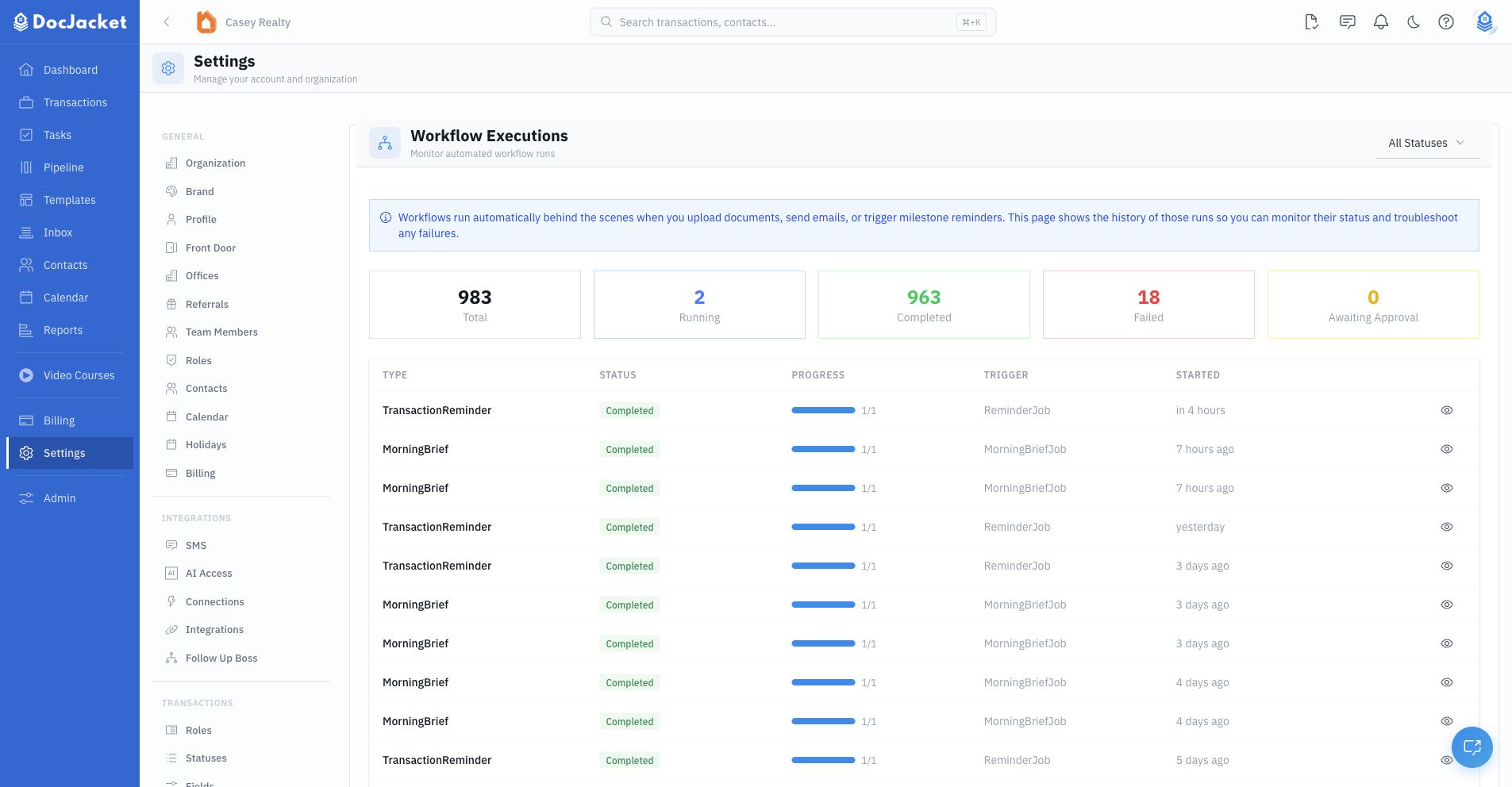
Task: Click the Reports icon in main sidebar
Action: point(26,330)
